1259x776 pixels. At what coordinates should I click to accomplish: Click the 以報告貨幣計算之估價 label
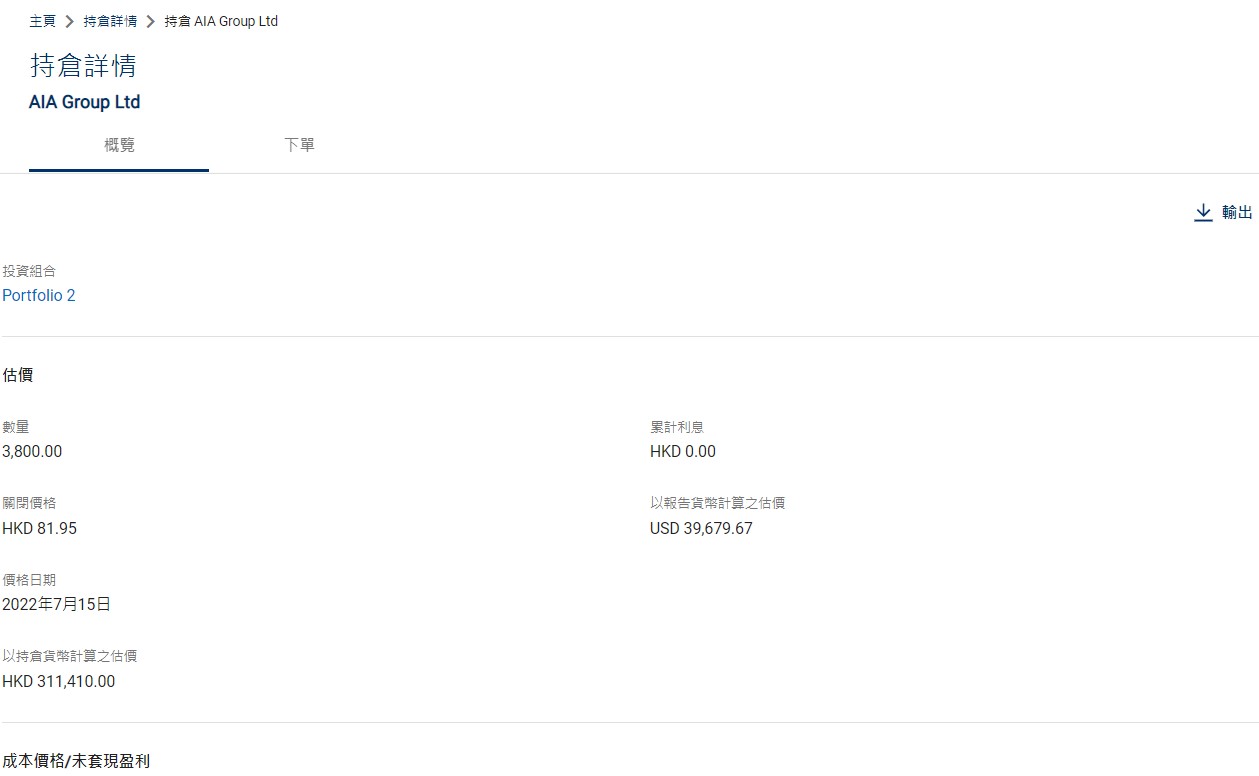718,503
